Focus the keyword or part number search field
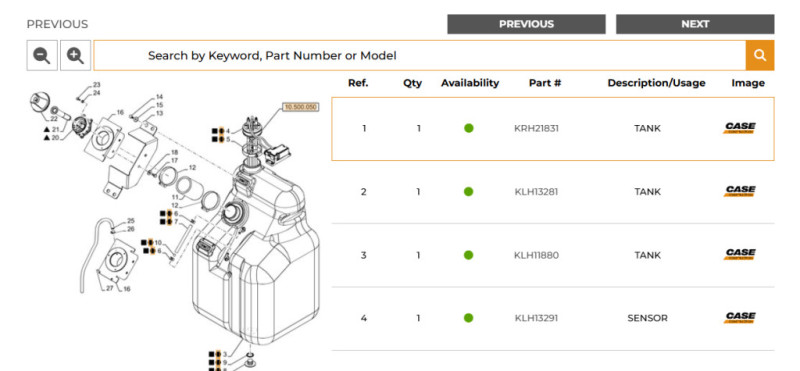Screen dimensions: 800x371 pos(419,55)
